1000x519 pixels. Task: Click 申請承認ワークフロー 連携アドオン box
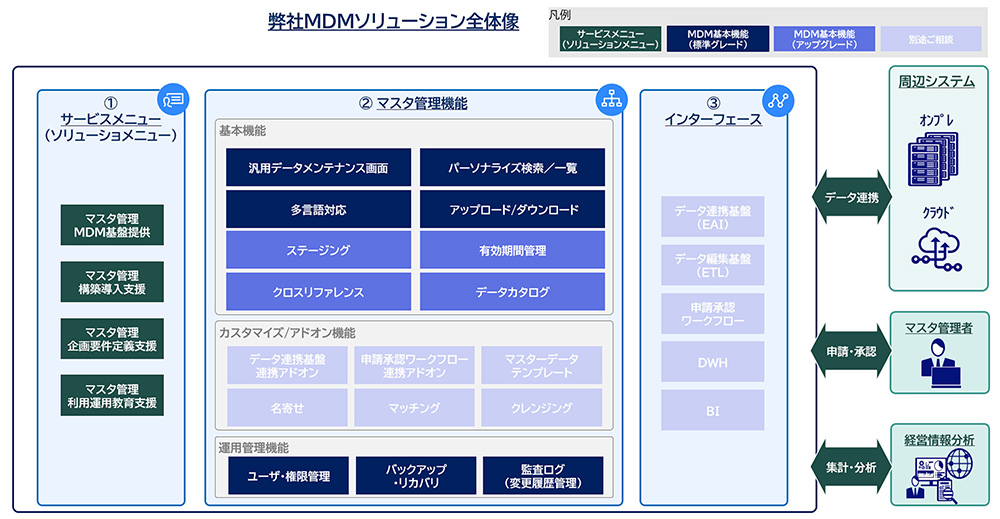tap(415, 365)
